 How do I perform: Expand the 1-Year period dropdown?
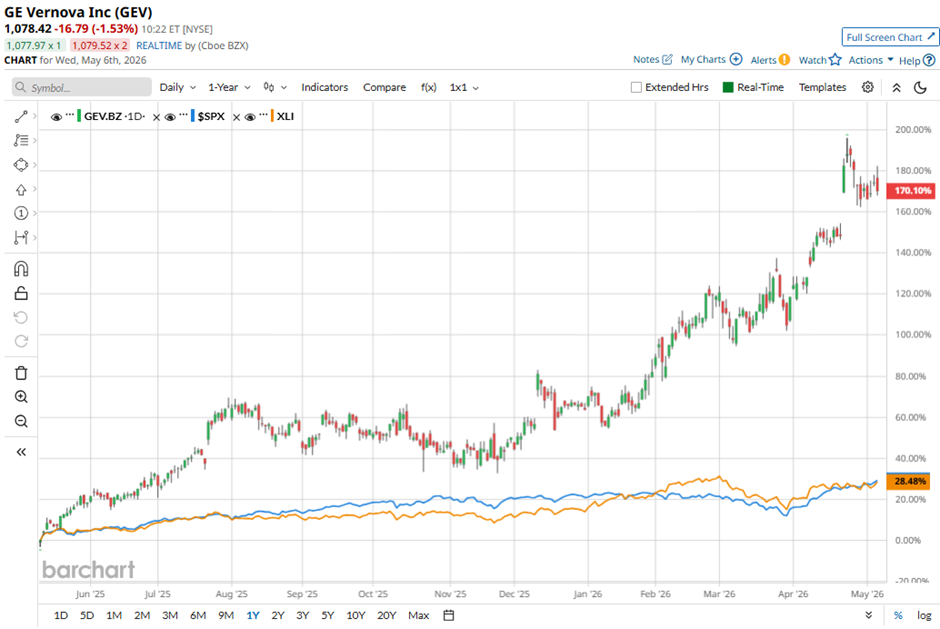(x=229, y=88)
